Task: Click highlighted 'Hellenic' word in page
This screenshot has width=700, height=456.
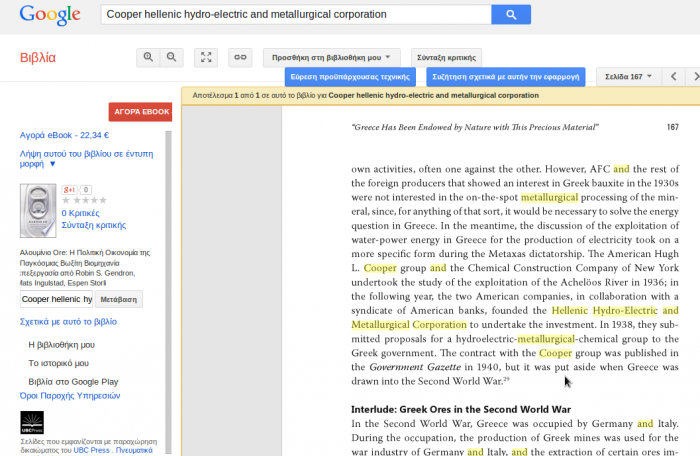Action: click(570, 310)
